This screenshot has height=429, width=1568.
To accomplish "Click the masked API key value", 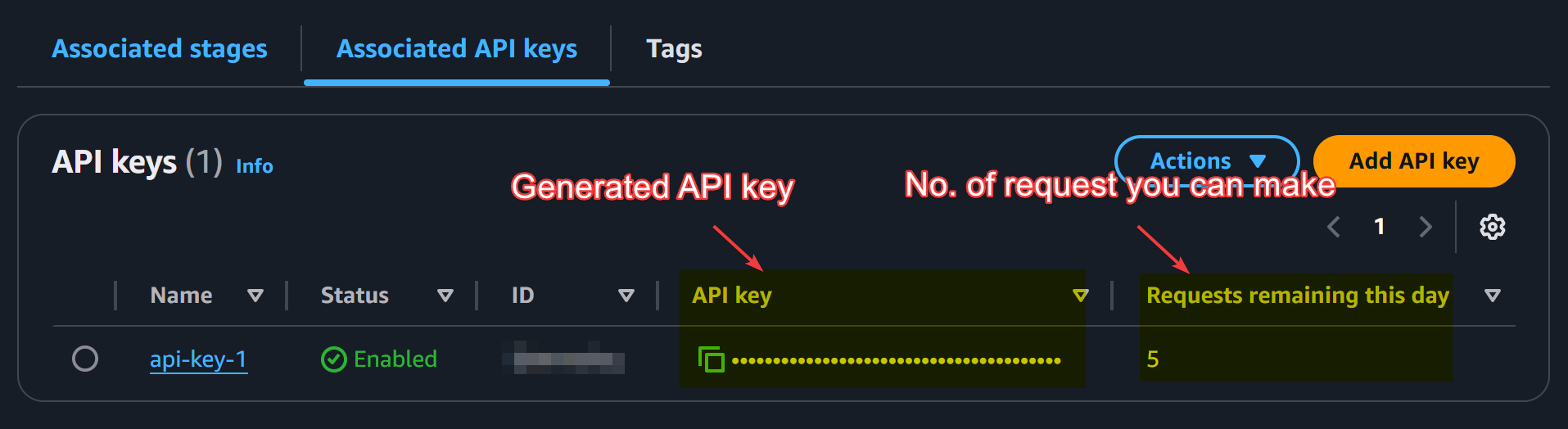I will click(x=896, y=360).
